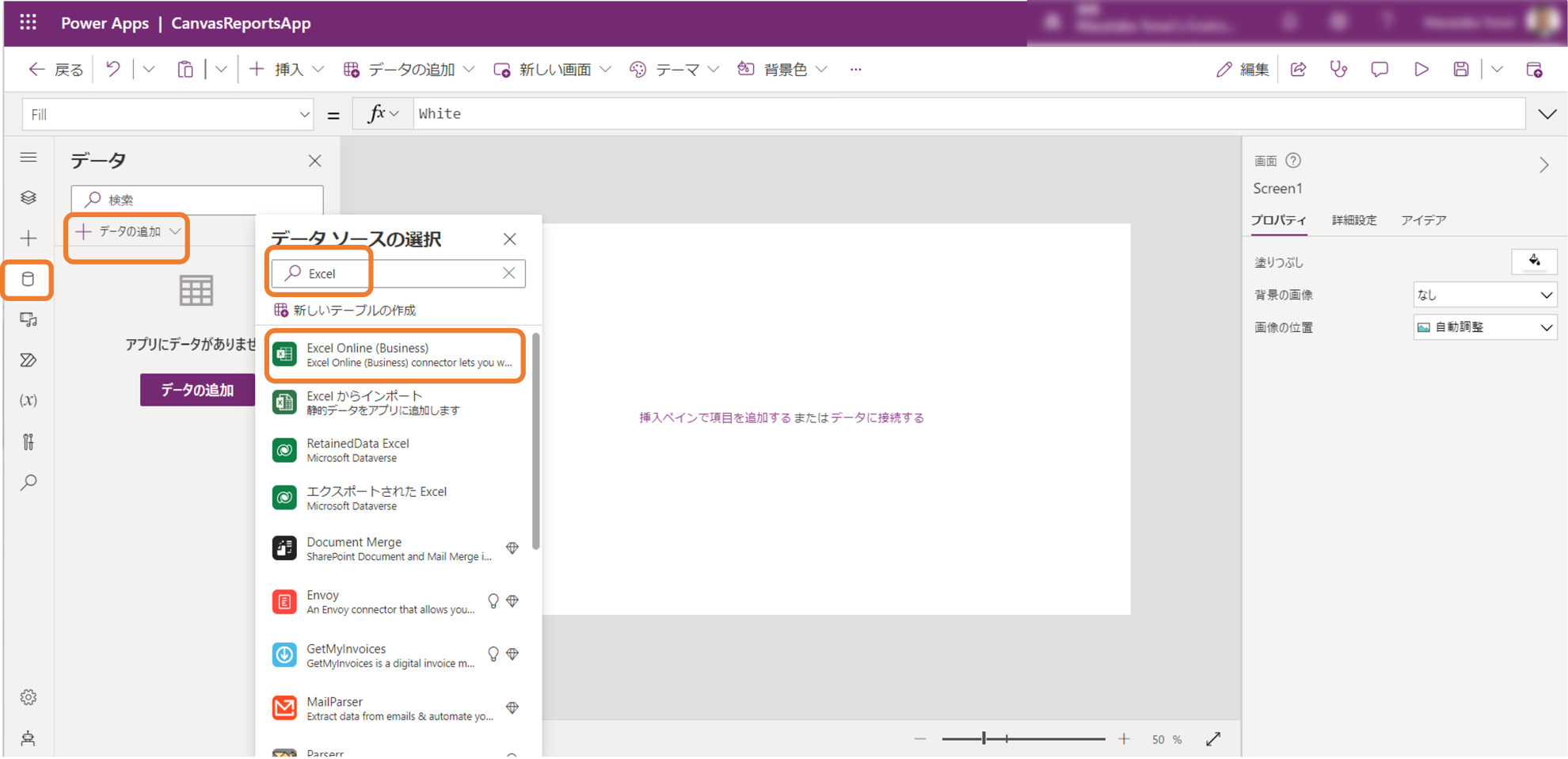Close the データ ソースの選択 popup
The height and width of the screenshot is (759, 1568).
coord(510,238)
